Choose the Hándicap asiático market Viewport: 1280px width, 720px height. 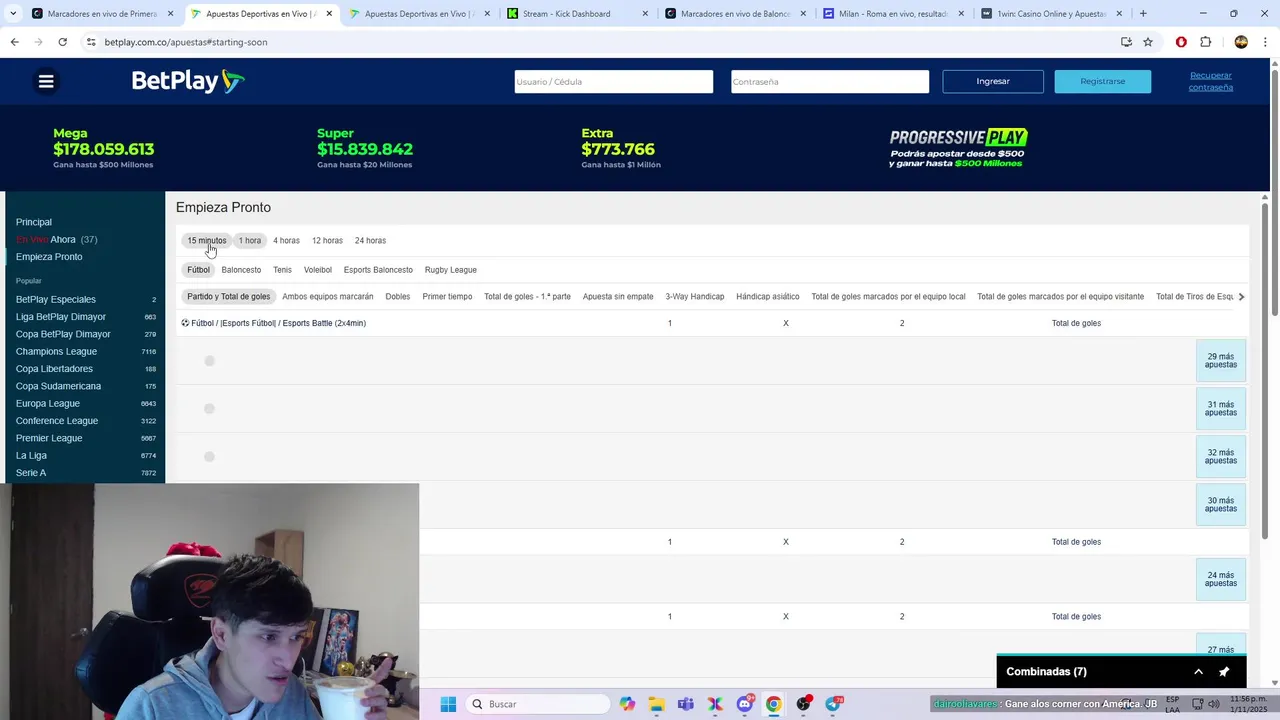click(768, 297)
